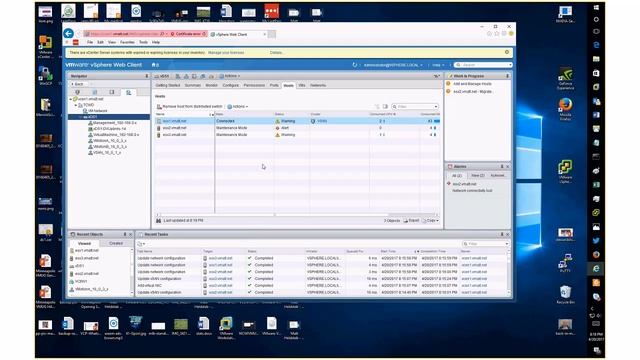Open Add and Manage Hosts in Work In Progress
This screenshot has height=360, width=640.
click(x=472, y=84)
